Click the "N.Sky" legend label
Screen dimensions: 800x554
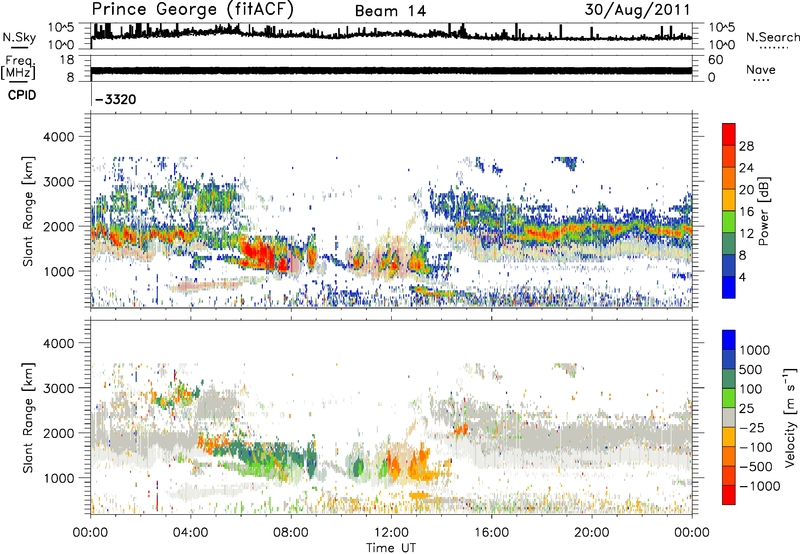point(19,37)
